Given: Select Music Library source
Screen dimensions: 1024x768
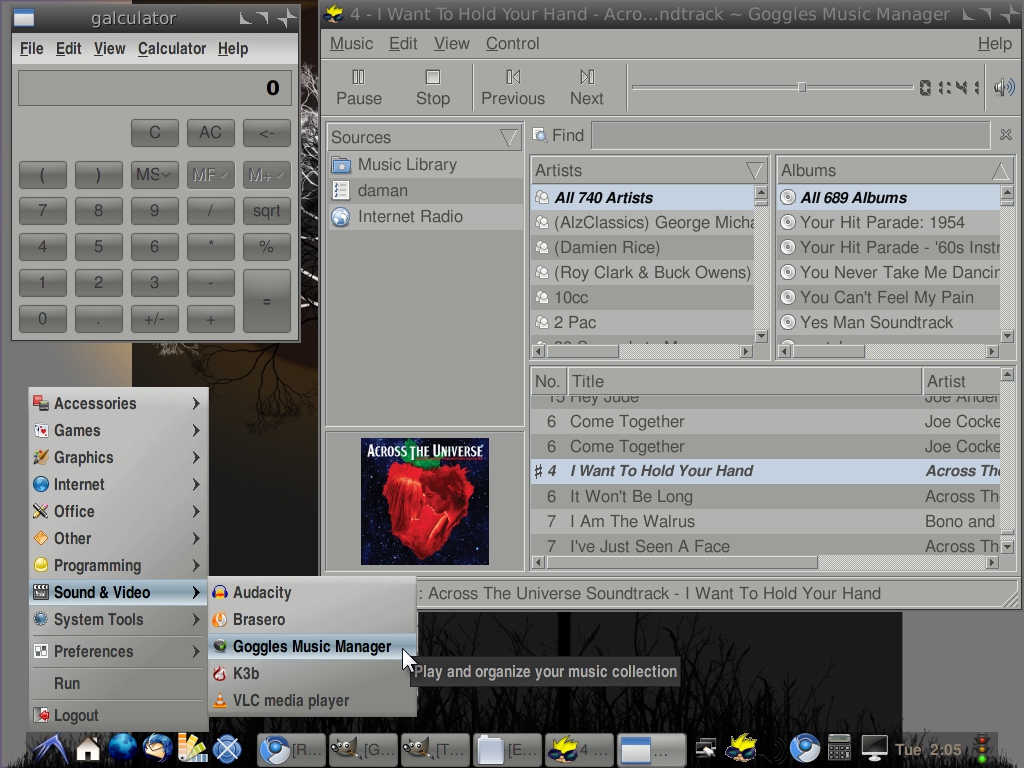Looking at the screenshot, I should (x=424, y=165).
